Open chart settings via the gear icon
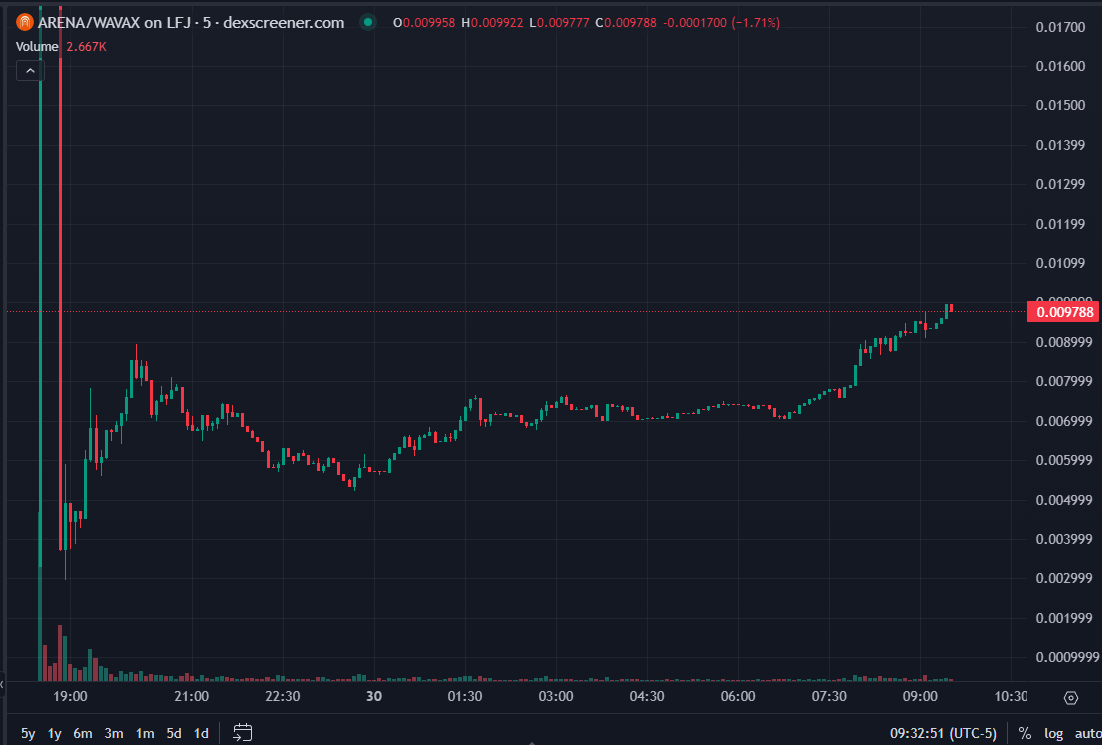Image resolution: width=1102 pixels, height=745 pixels. (1070, 697)
